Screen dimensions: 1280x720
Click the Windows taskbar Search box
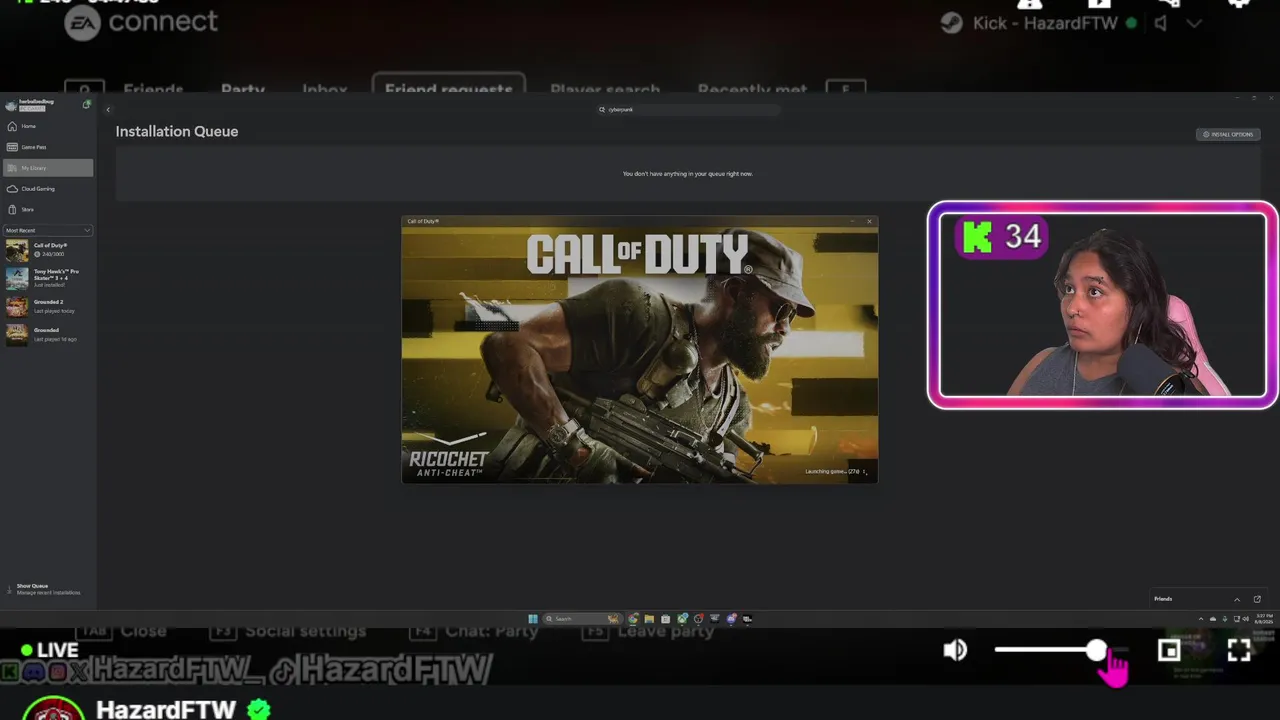pos(583,619)
